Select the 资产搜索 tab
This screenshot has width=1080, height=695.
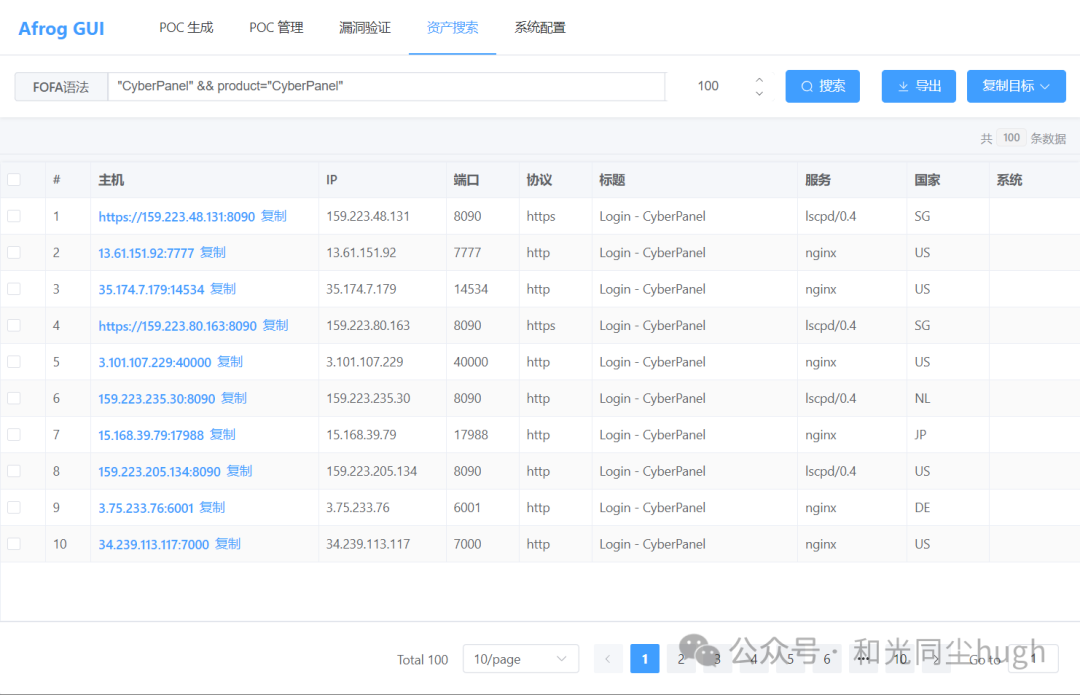click(x=453, y=28)
